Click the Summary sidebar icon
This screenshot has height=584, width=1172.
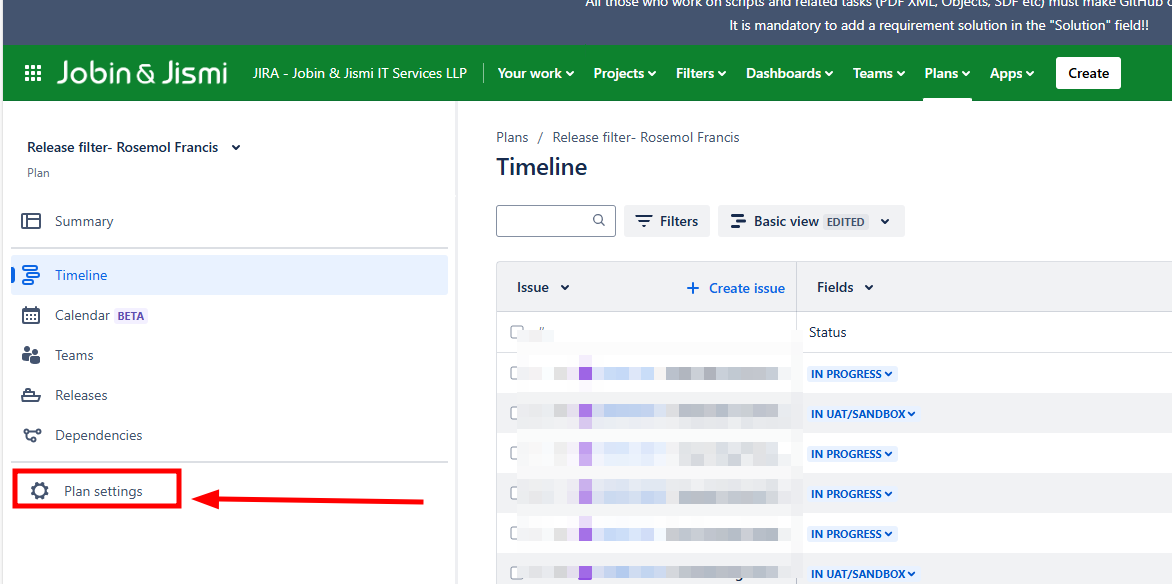coord(31,221)
